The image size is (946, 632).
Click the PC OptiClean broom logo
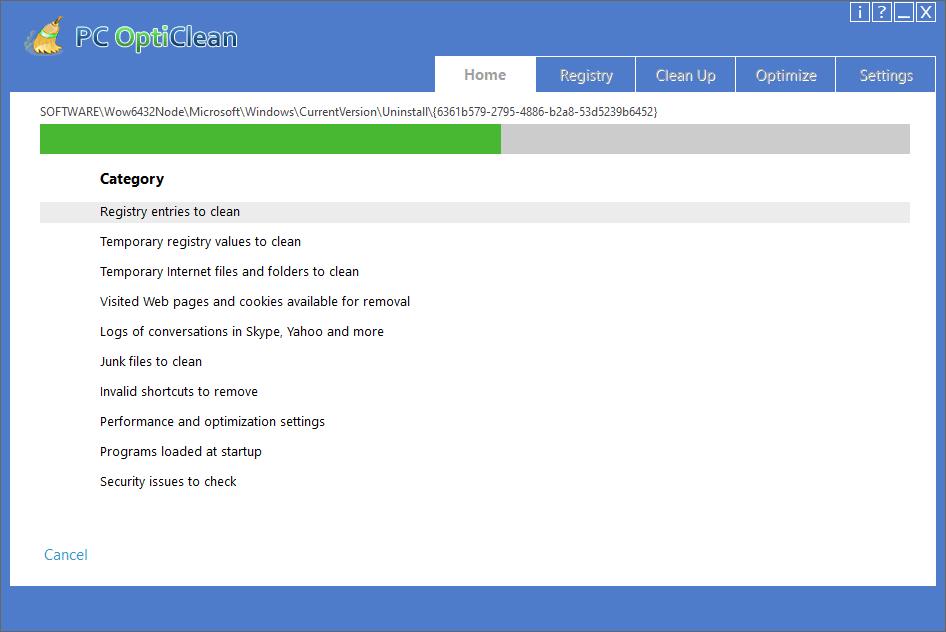[44, 37]
